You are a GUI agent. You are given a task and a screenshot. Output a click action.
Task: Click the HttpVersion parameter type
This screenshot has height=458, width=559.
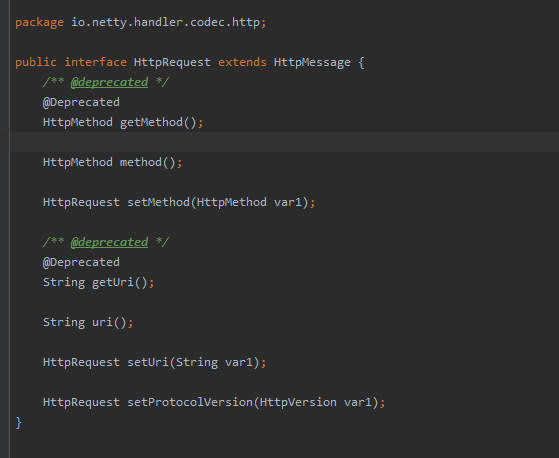[x=298, y=402]
